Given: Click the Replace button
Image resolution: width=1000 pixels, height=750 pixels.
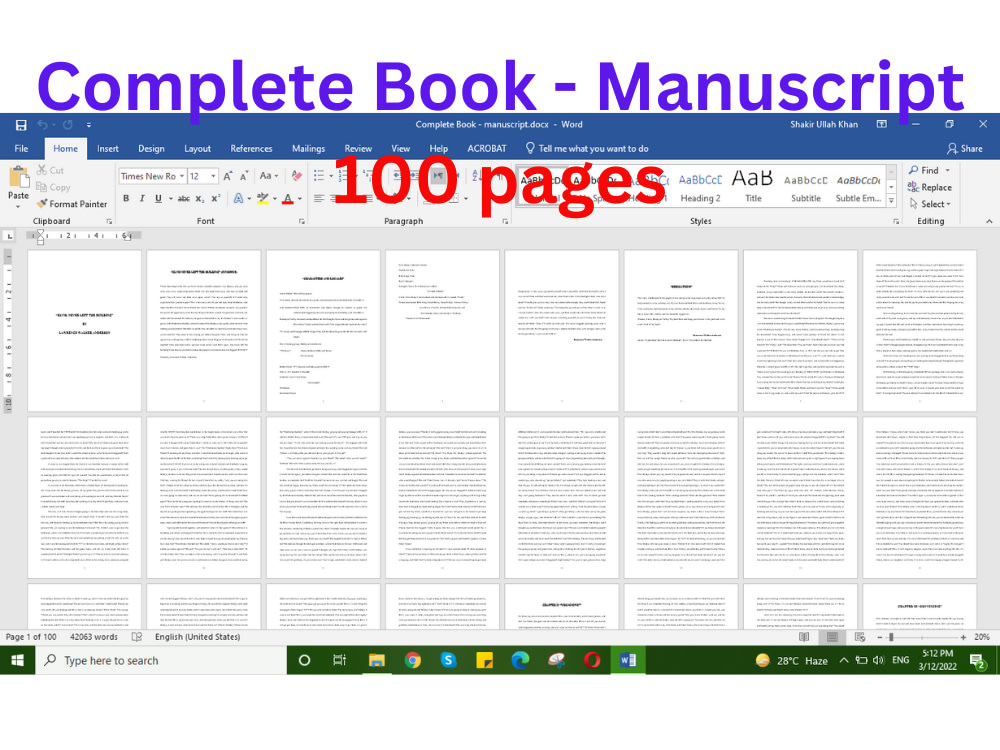Looking at the screenshot, I should tap(929, 188).
